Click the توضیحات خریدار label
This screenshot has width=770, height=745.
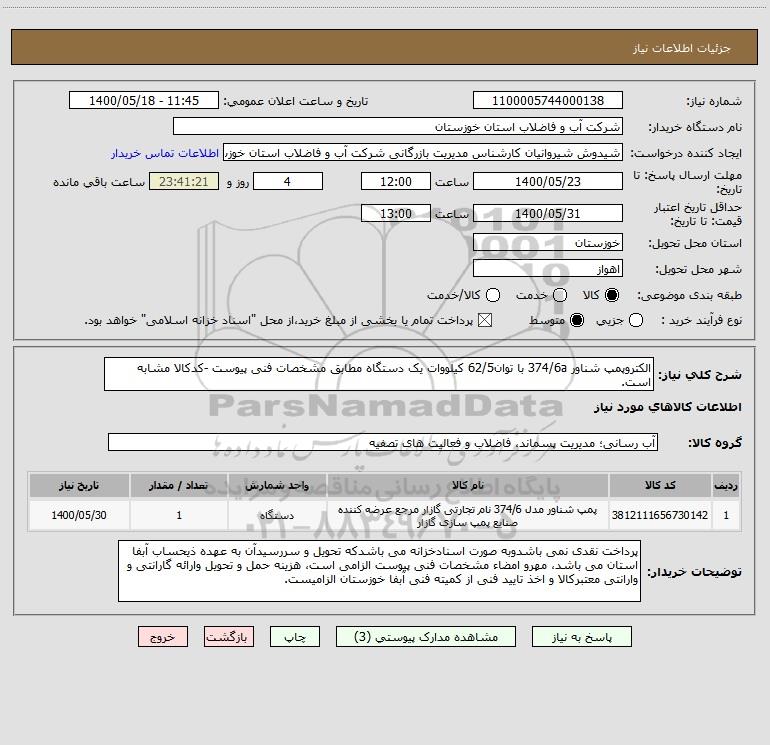tap(694, 572)
